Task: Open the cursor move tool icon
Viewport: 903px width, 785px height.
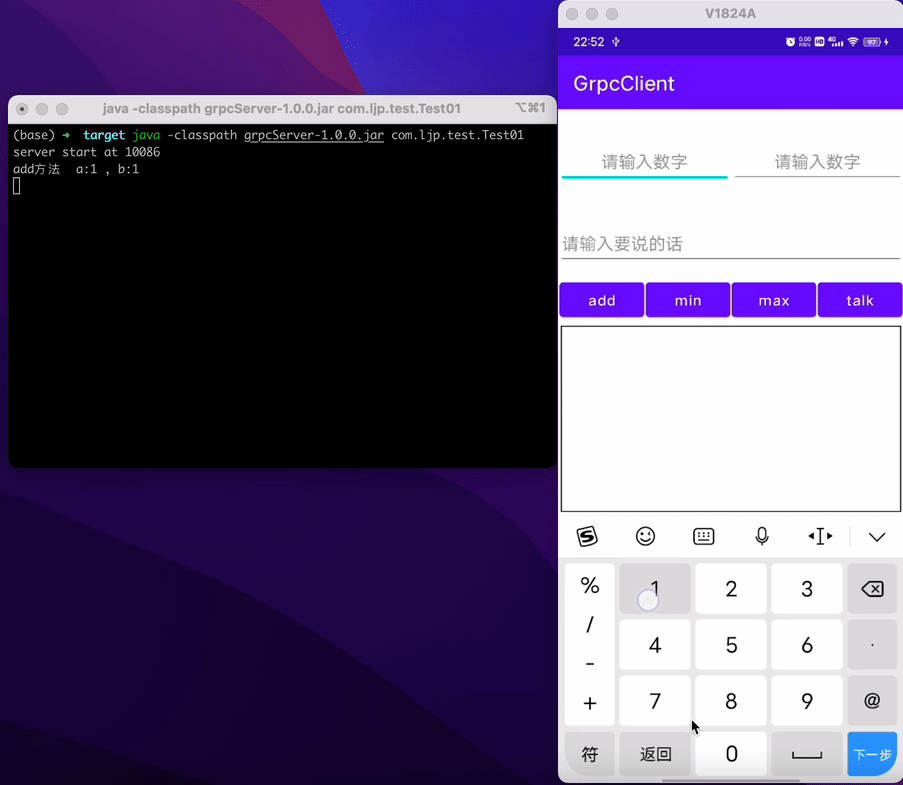Action: (x=820, y=536)
